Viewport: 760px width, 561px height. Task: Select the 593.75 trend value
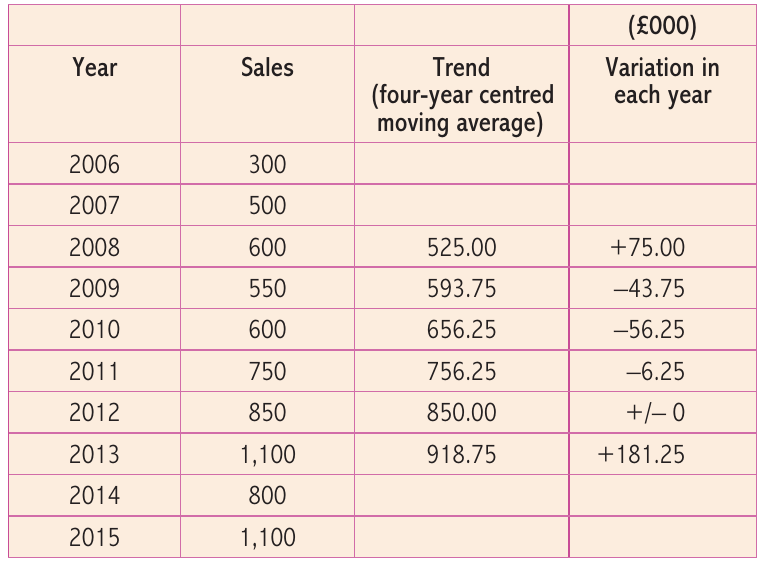(x=461, y=289)
